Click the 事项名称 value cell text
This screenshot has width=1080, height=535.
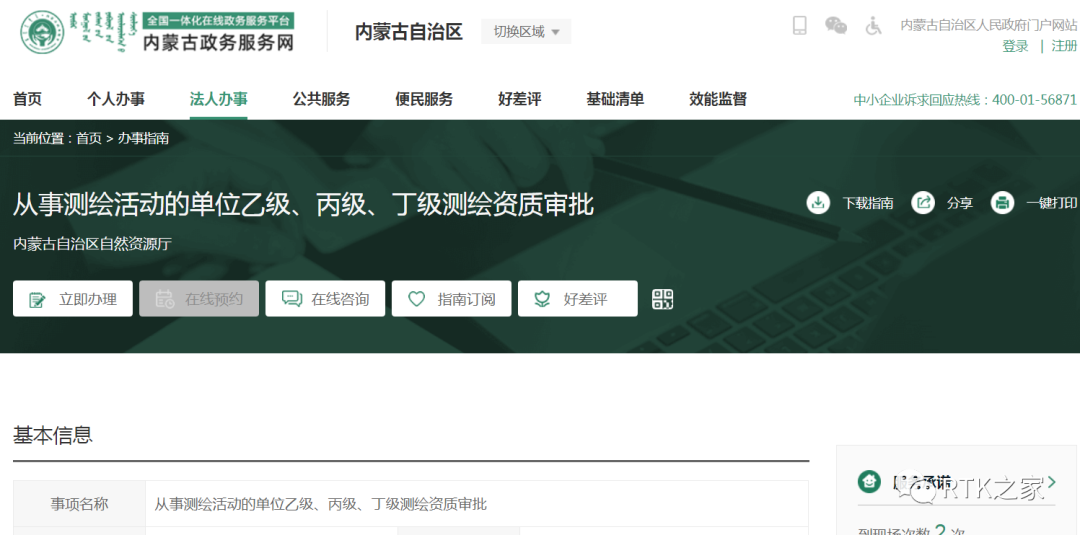pos(321,504)
